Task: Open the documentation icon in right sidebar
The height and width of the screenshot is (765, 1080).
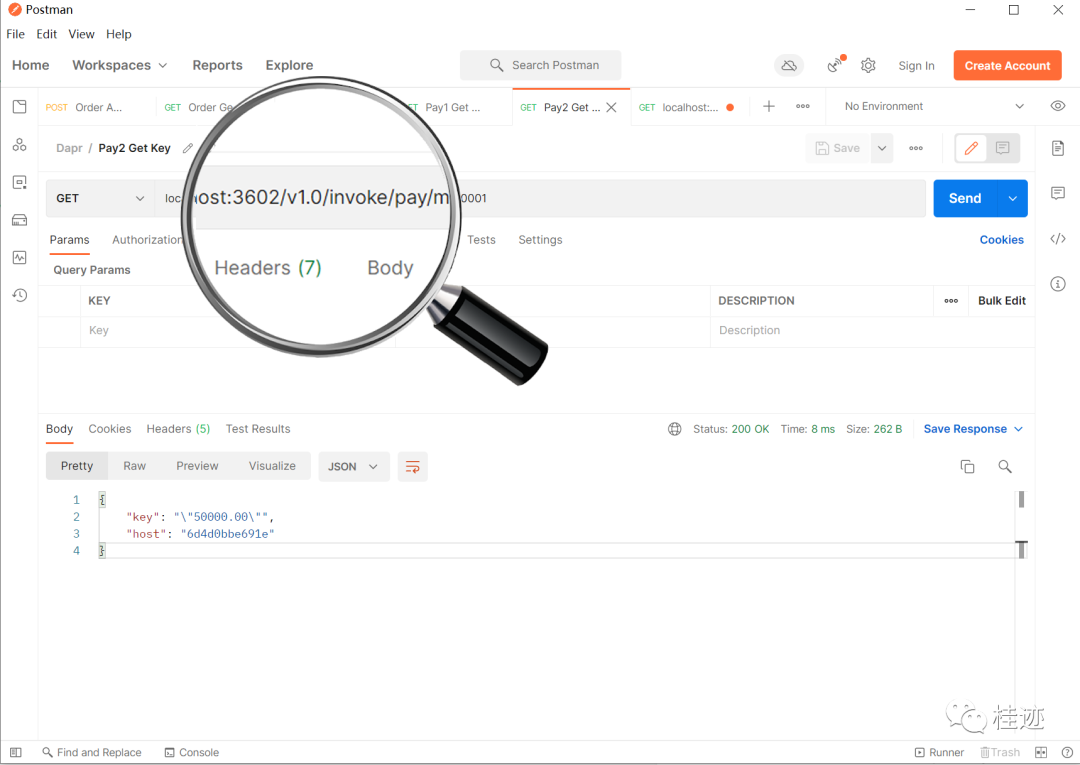Action: 1058,148
